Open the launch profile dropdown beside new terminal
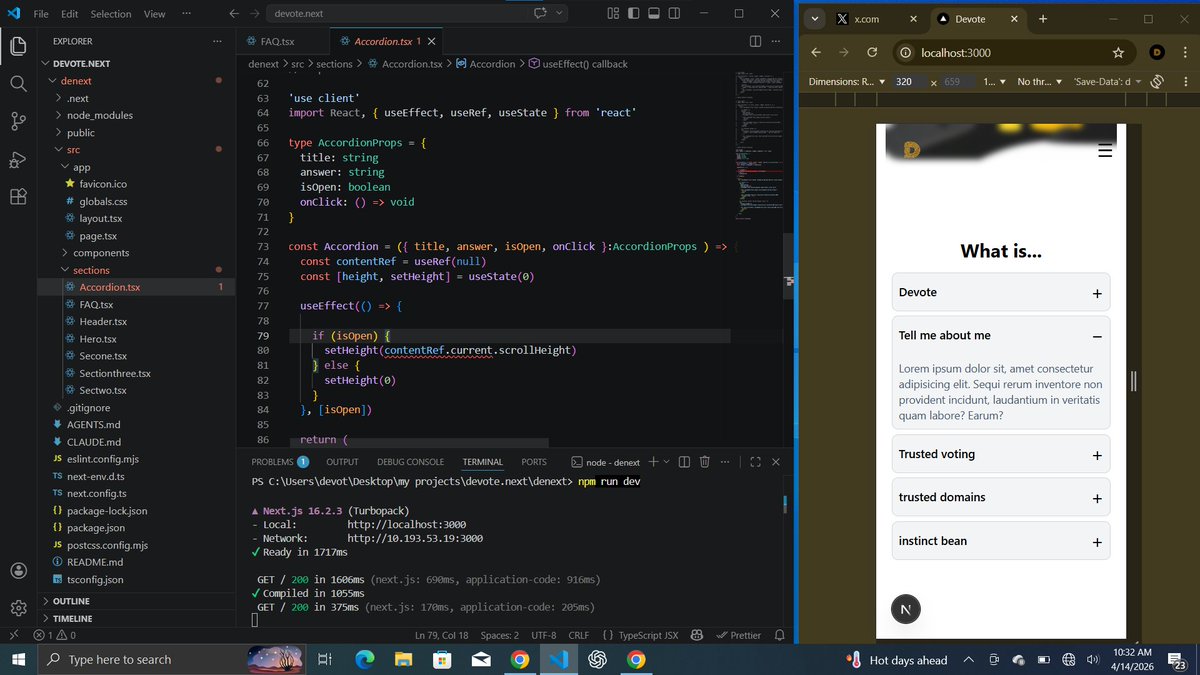 click(x=666, y=462)
